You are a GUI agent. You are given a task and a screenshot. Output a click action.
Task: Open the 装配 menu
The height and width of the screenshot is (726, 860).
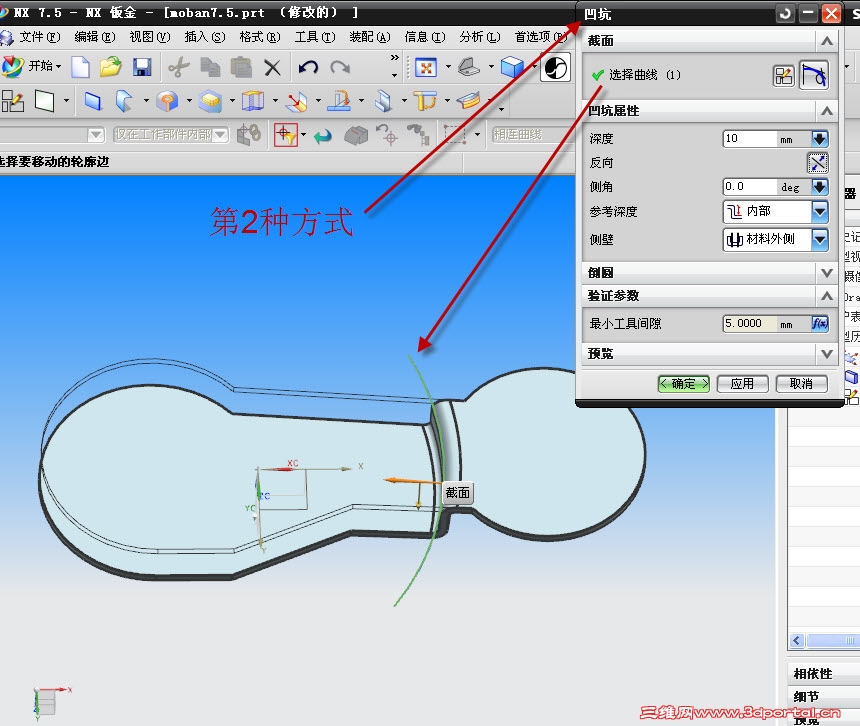pyautogui.click(x=370, y=37)
